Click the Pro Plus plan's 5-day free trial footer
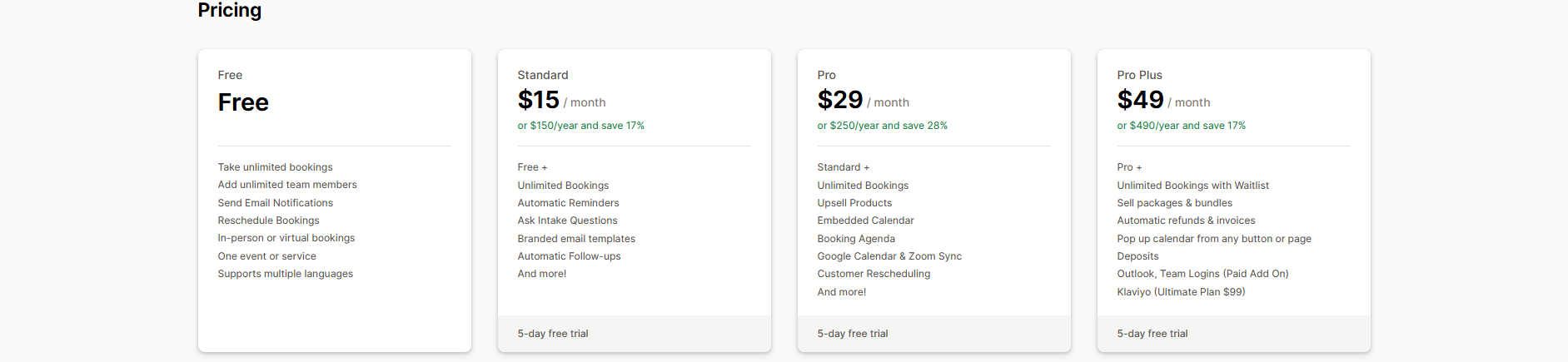The image size is (1568, 362). pos(1152,334)
